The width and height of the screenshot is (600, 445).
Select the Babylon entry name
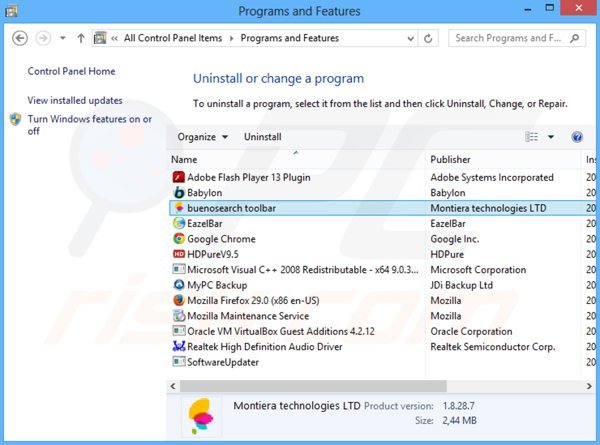pyautogui.click(x=204, y=193)
